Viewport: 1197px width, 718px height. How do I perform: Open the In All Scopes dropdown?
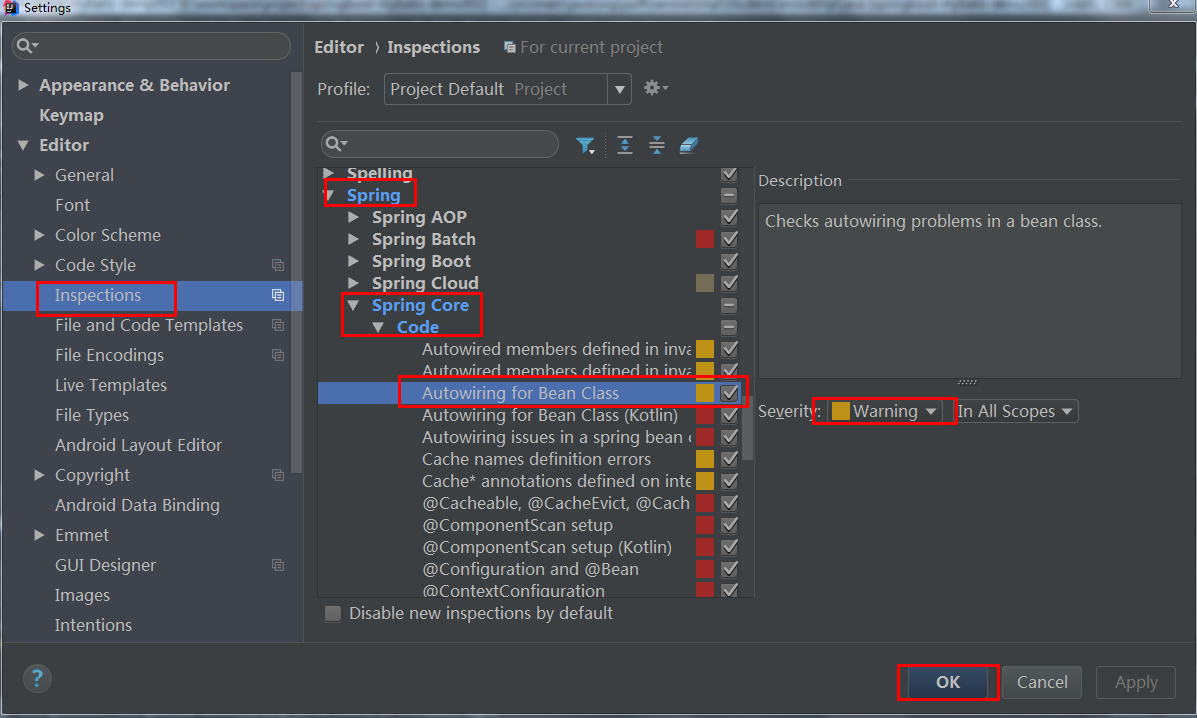1015,411
